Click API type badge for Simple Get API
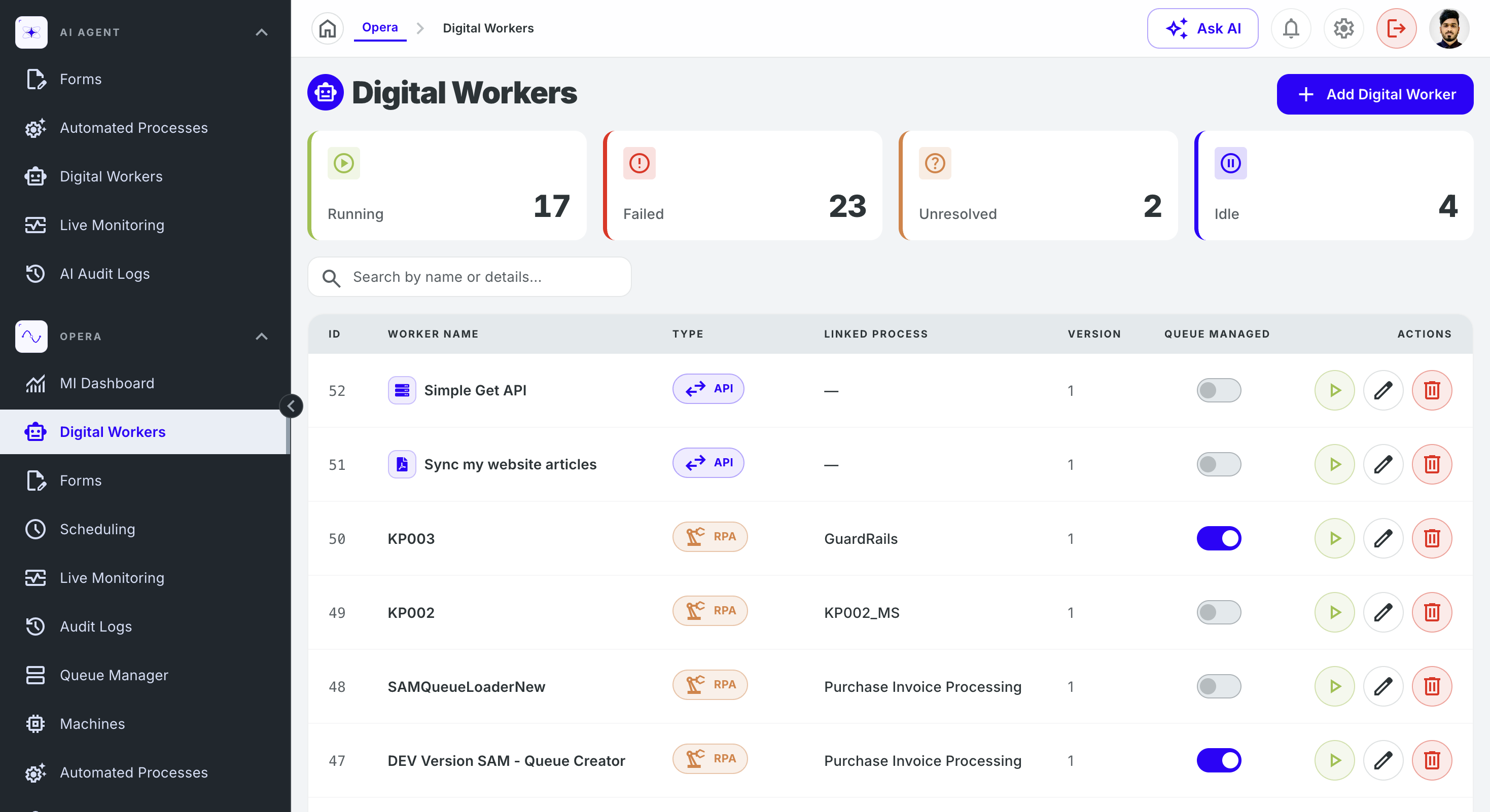The height and width of the screenshot is (812, 1490). 708,389
